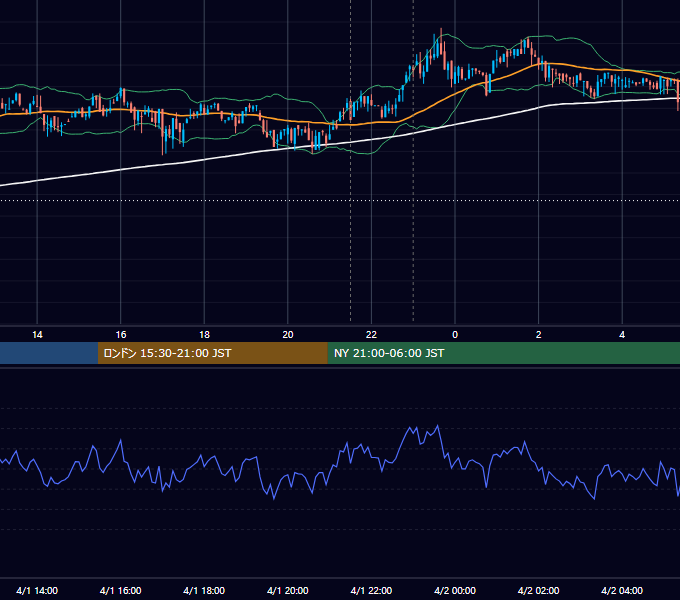Click the 4/1 16:00 time label
The image size is (680, 600).
[x=121, y=590]
